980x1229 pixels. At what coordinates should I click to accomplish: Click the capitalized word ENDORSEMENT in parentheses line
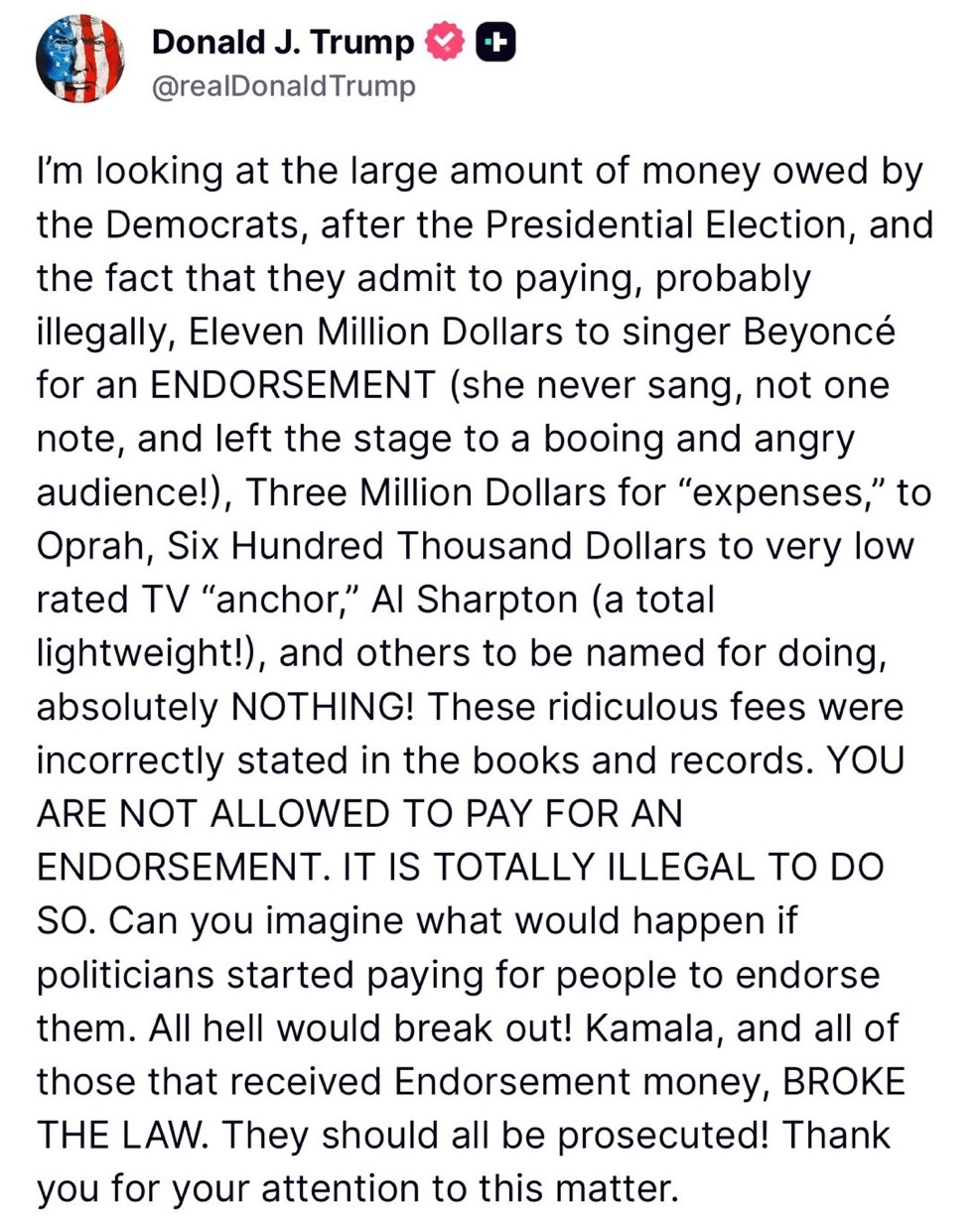point(292,385)
